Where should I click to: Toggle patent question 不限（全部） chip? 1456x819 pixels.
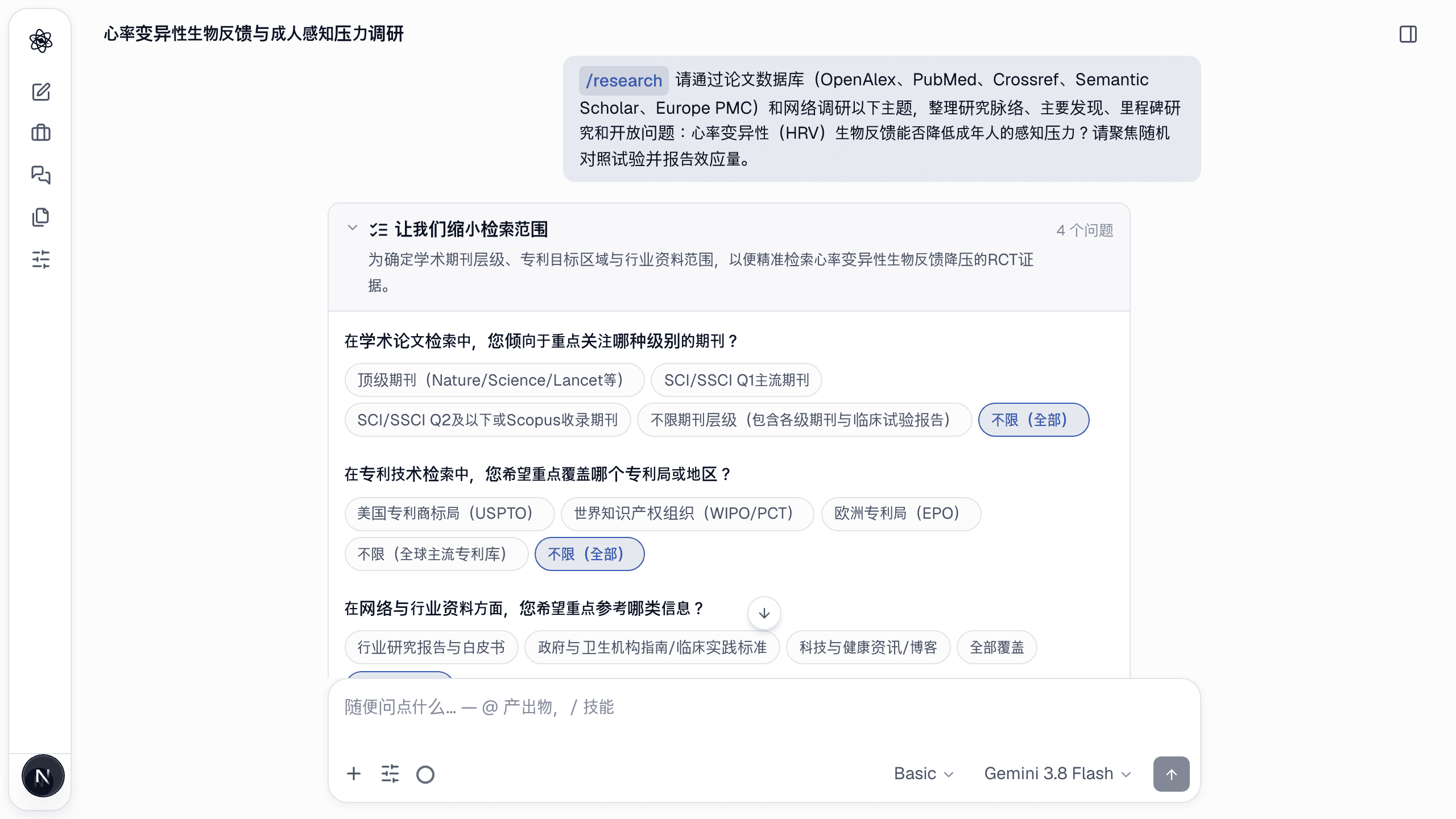pos(589,554)
